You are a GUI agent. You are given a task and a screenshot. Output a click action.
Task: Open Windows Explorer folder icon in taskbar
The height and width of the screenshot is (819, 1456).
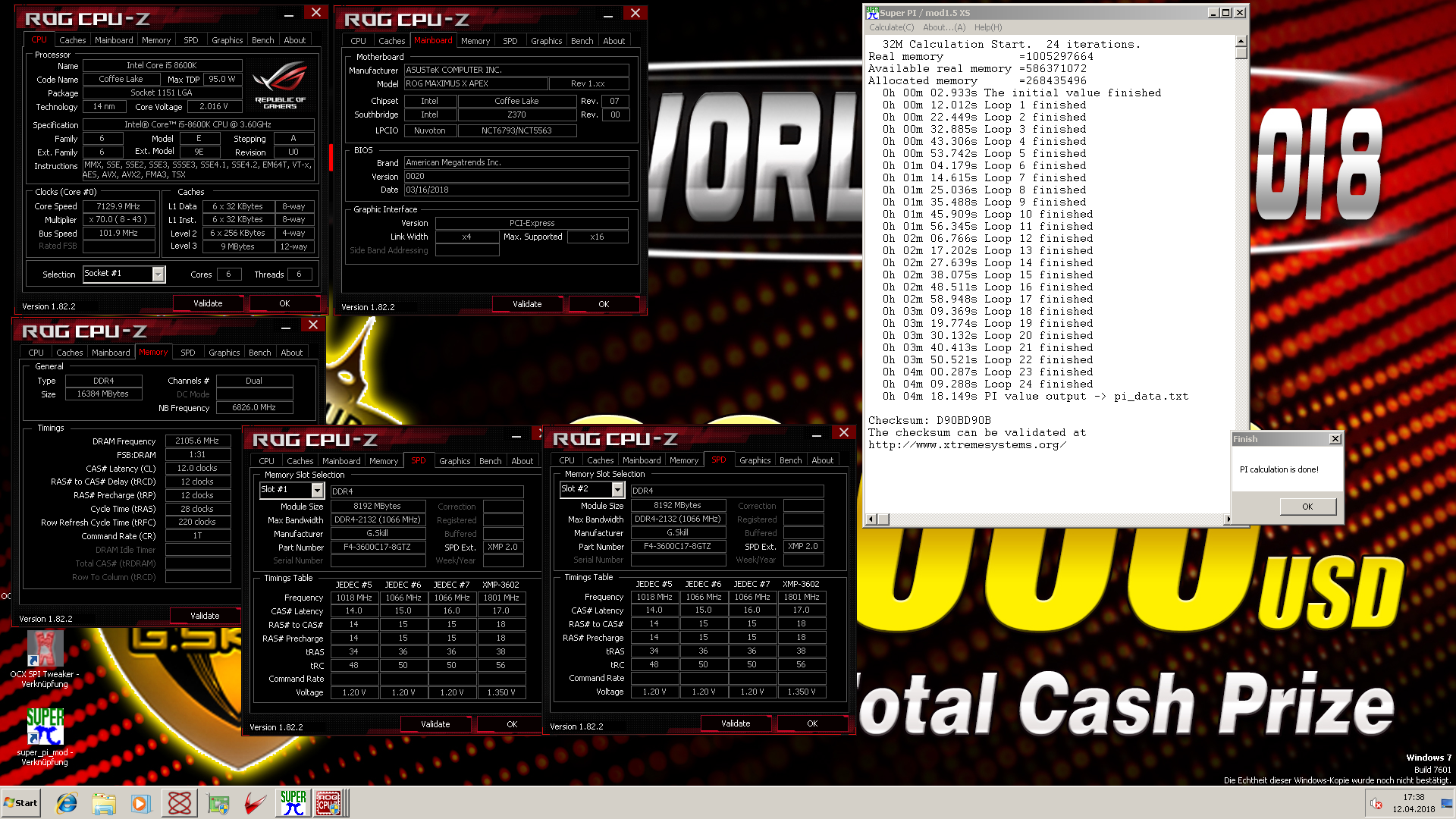[104, 803]
